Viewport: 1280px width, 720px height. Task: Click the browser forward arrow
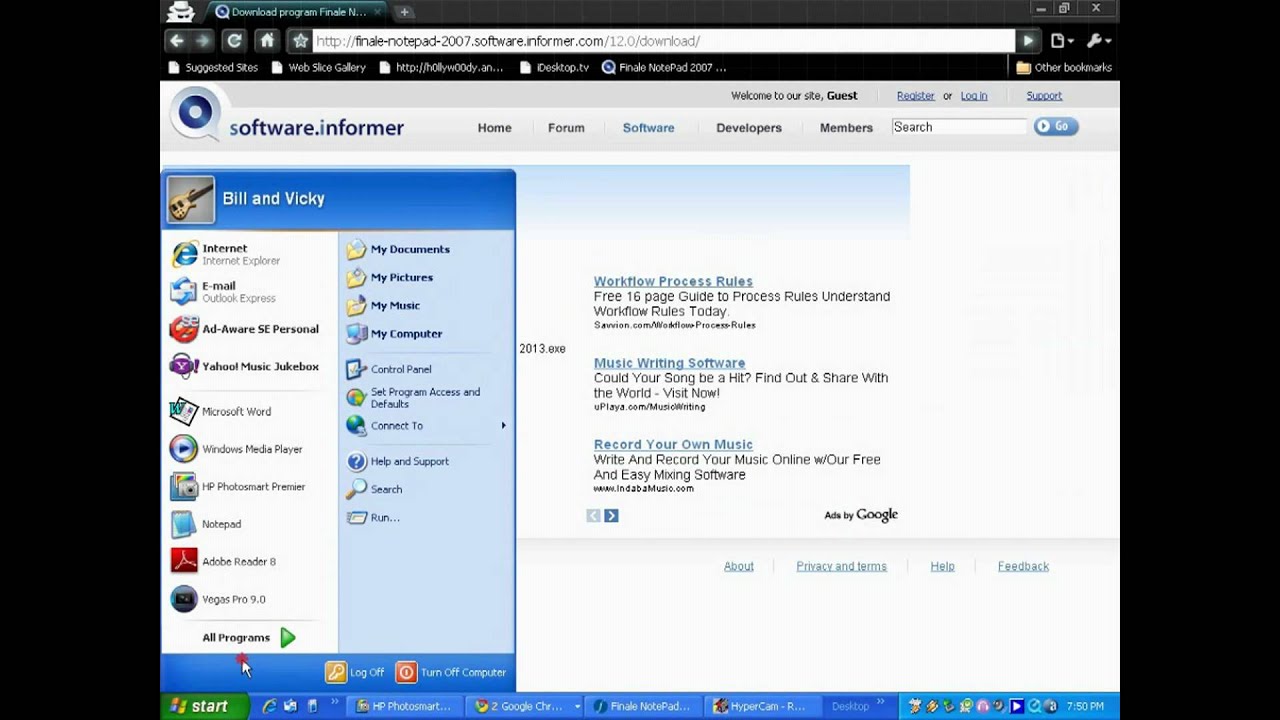click(203, 41)
